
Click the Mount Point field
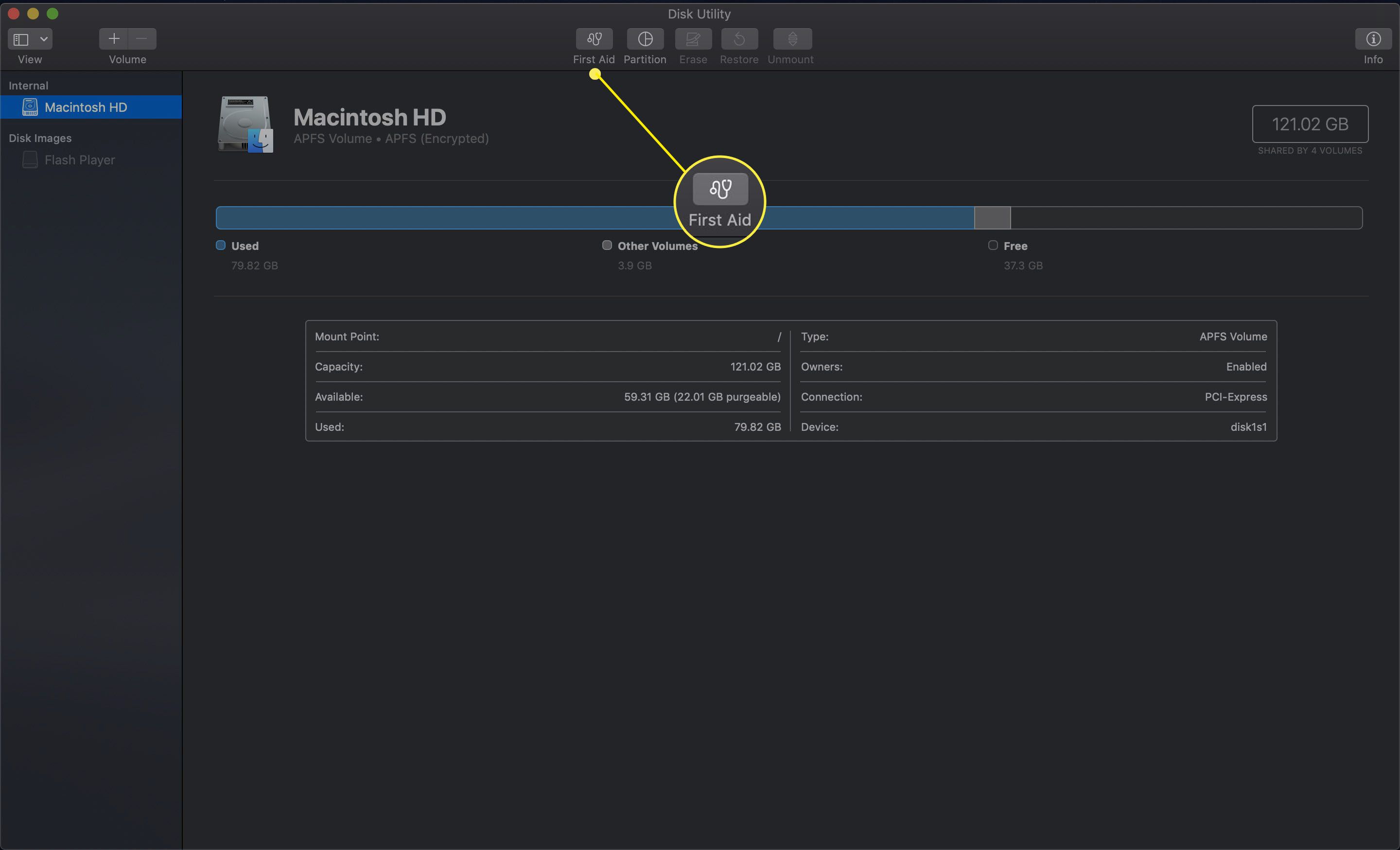pyautogui.click(x=546, y=336)
